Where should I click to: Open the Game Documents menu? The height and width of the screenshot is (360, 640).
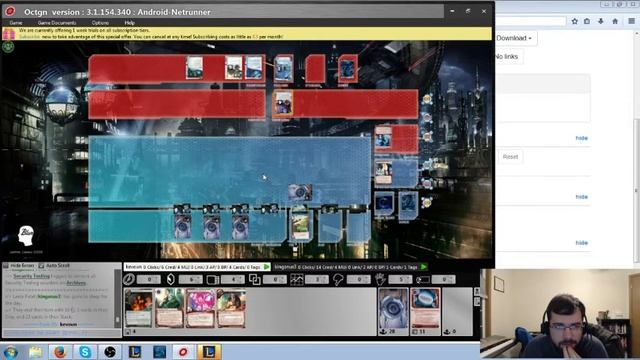tap(57, 23)
